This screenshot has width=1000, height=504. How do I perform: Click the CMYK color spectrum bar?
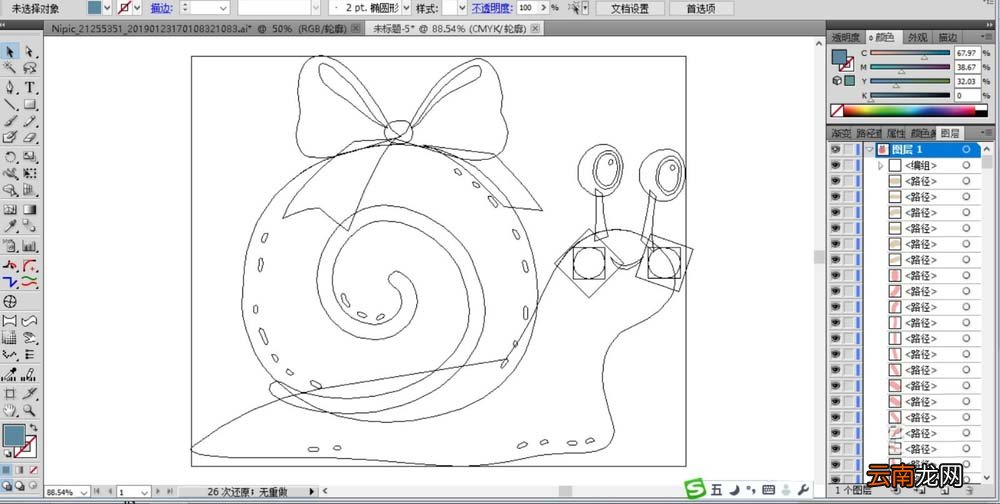(x=915, y=111)
